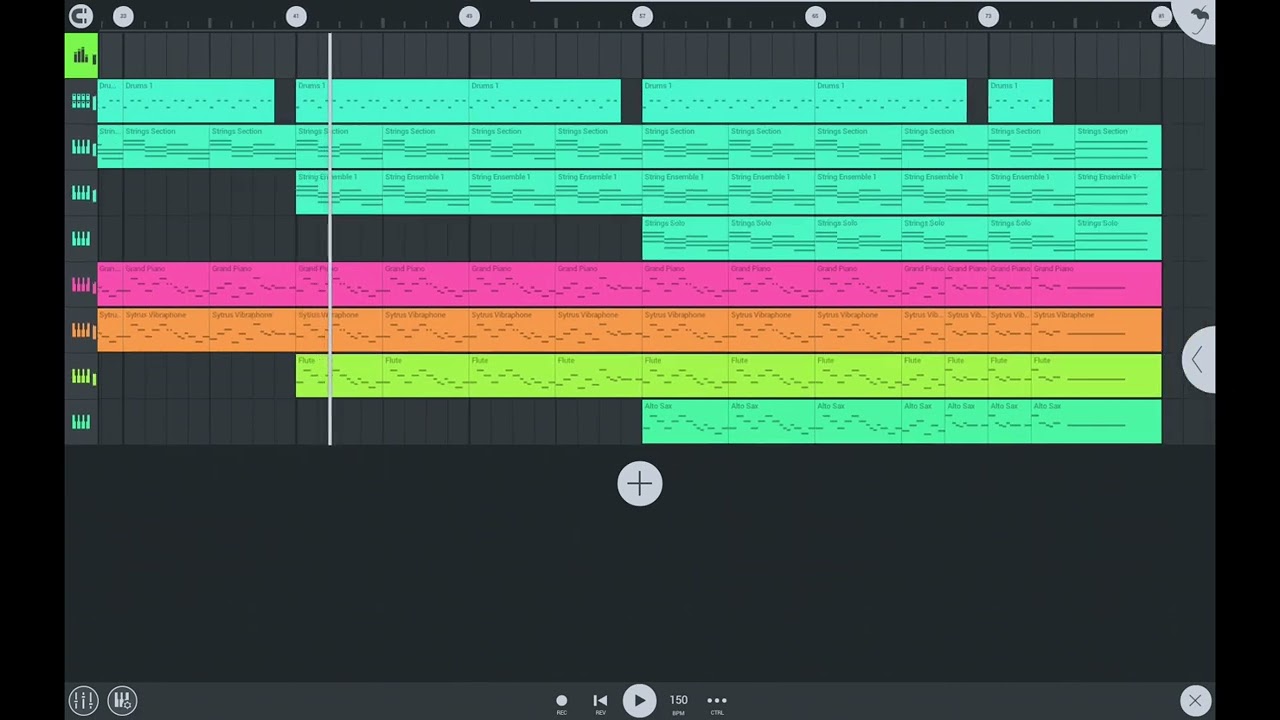The height and width of the screenshot is (720, 1280).
Task: Toggle the REC record button
Action: coord(561,703)
